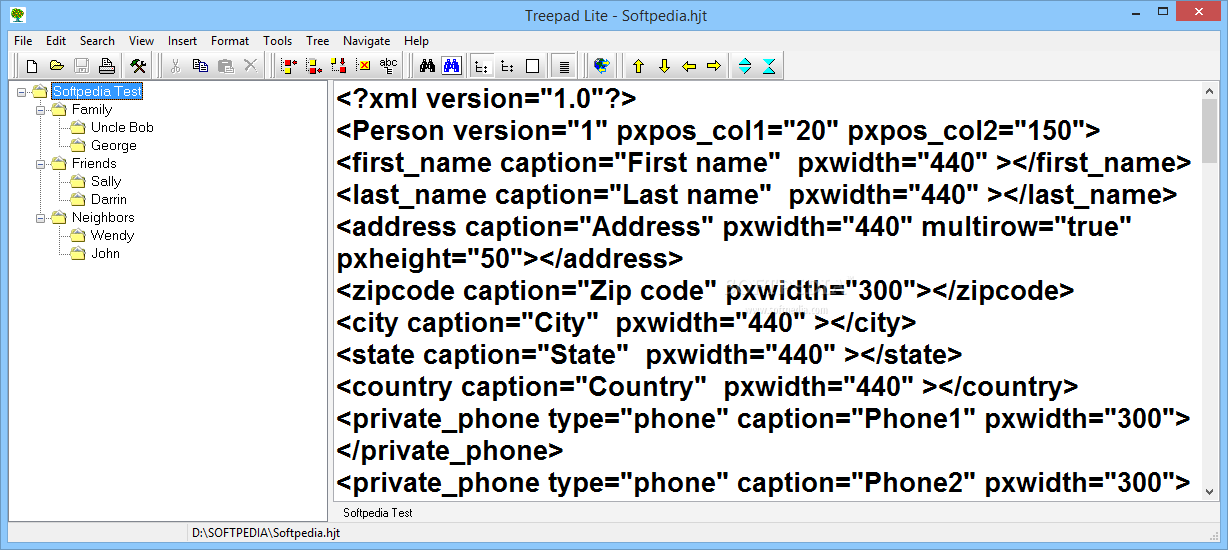Click the first red node insert icon
The image size is (1228, 550).
coord(289,66)
